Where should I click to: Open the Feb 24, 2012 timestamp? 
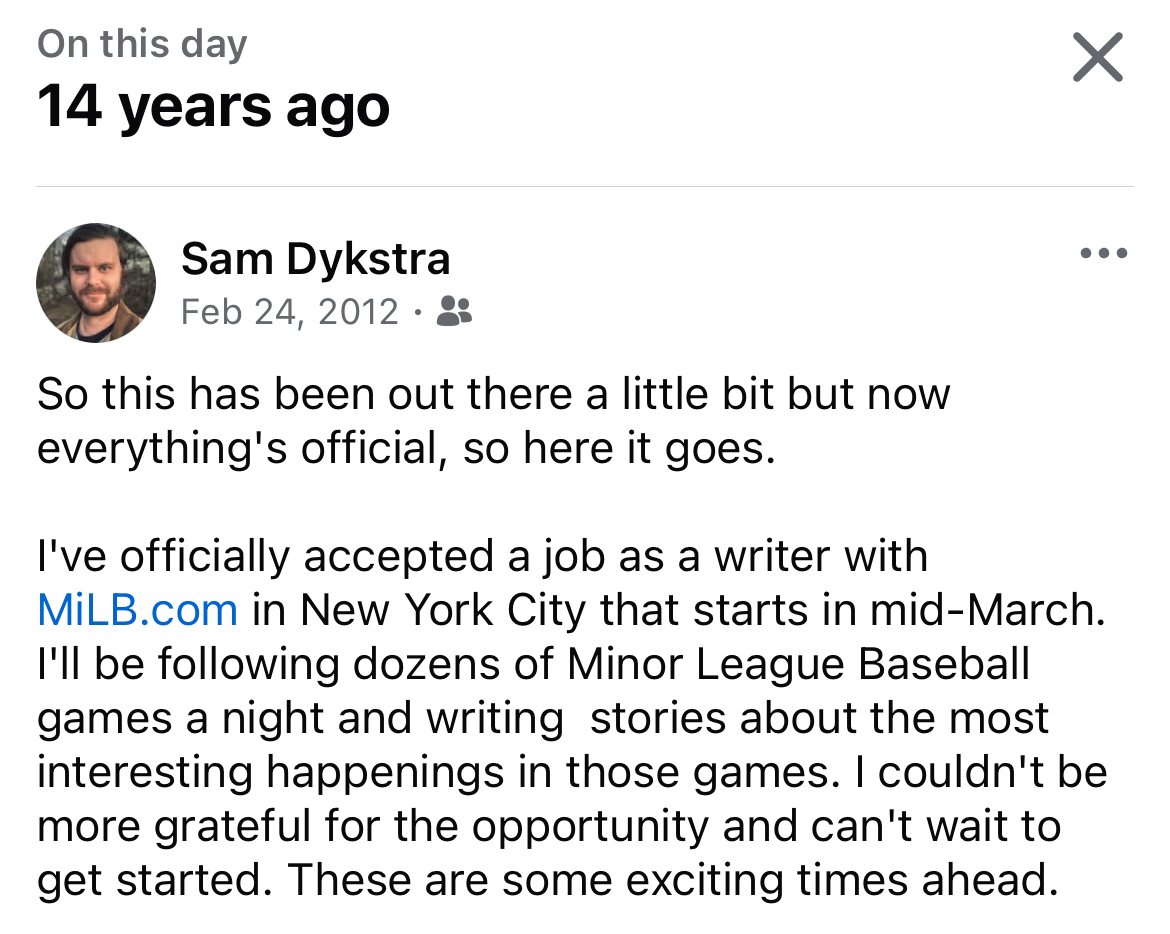click(290, 312)
